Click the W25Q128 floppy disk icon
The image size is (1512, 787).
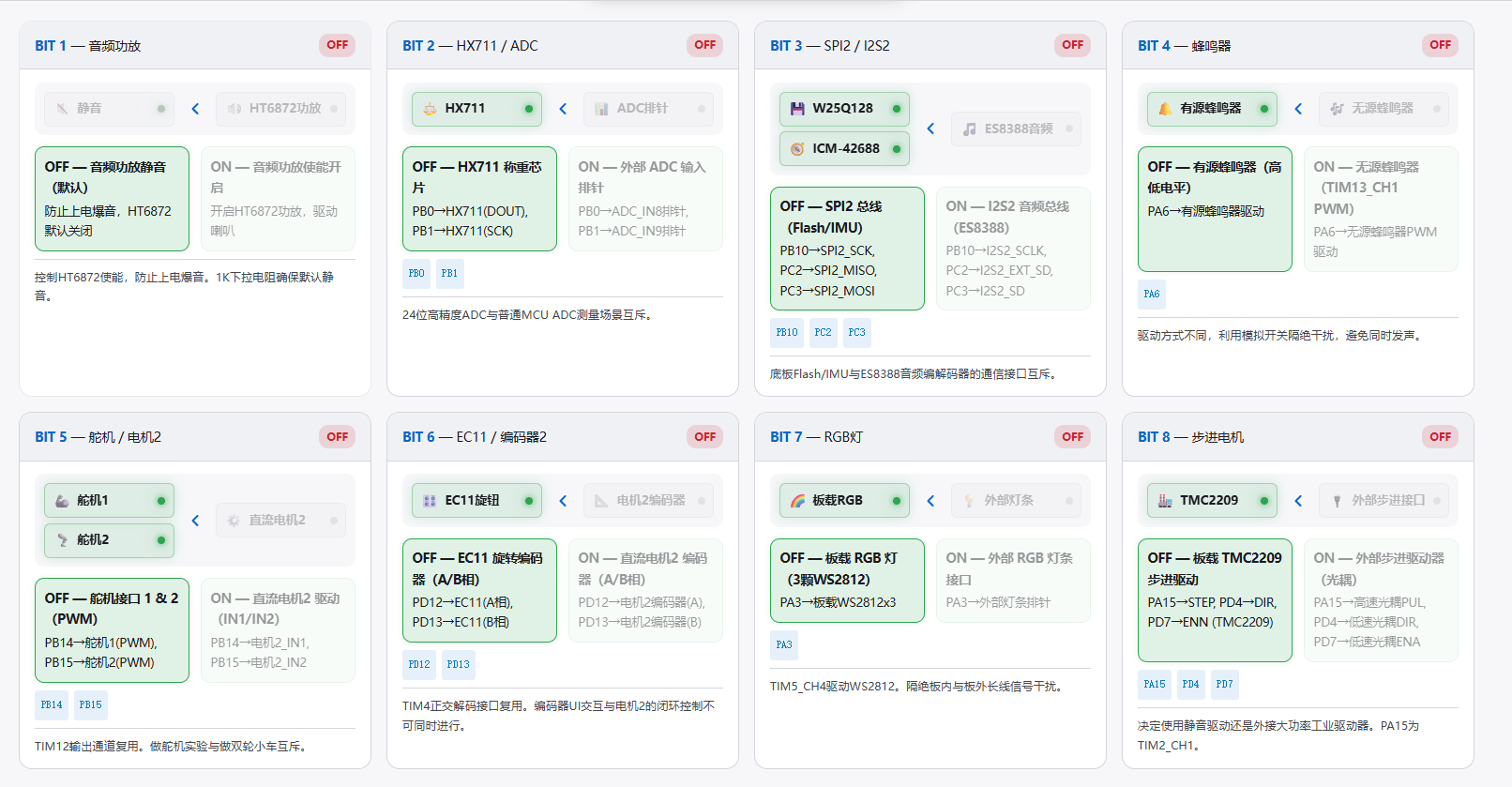797,109
